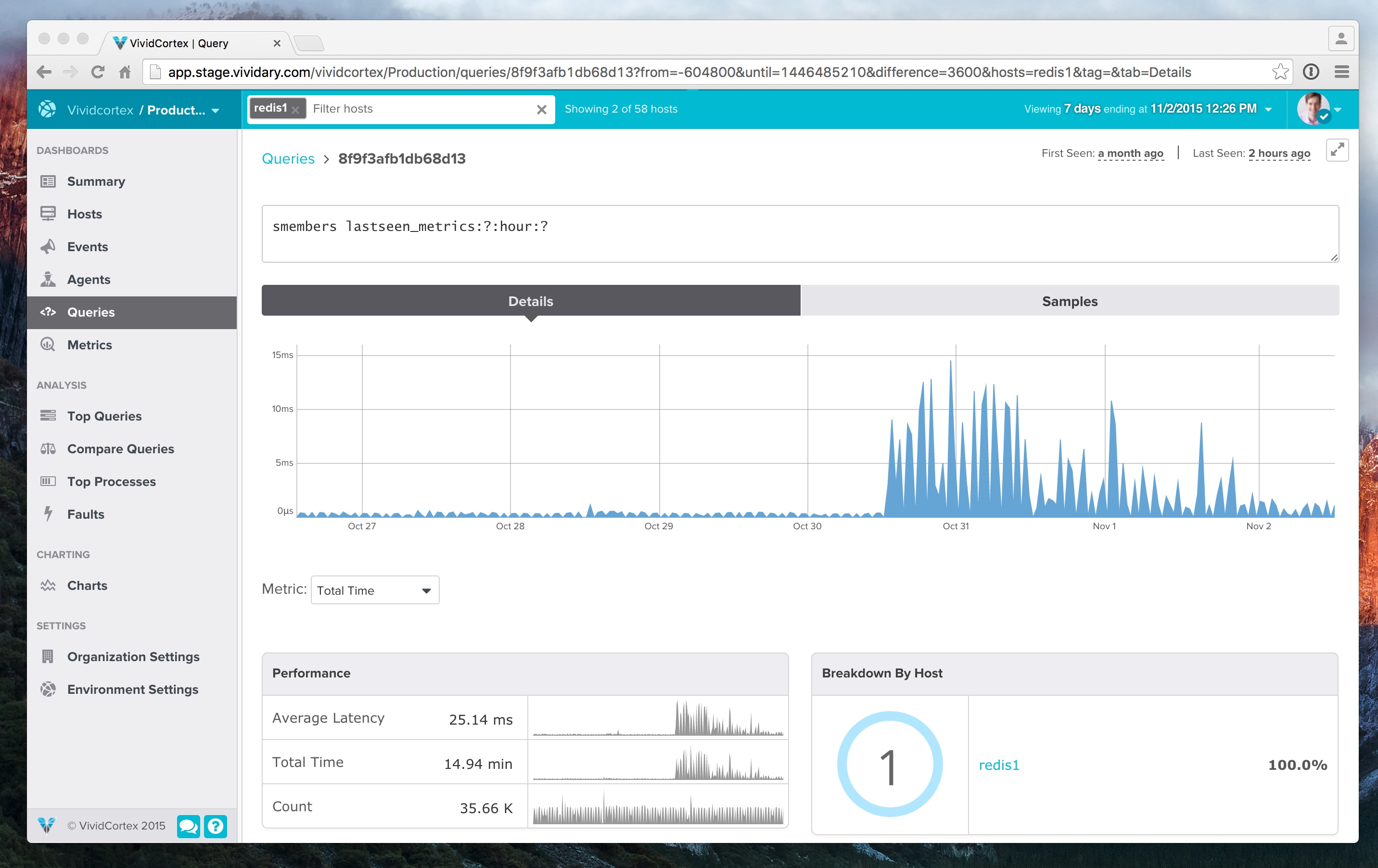Bookmark this page with the star
The width and height of the screenshot is (1378, 868).
pyautogui.click(x=1280, y=72)
